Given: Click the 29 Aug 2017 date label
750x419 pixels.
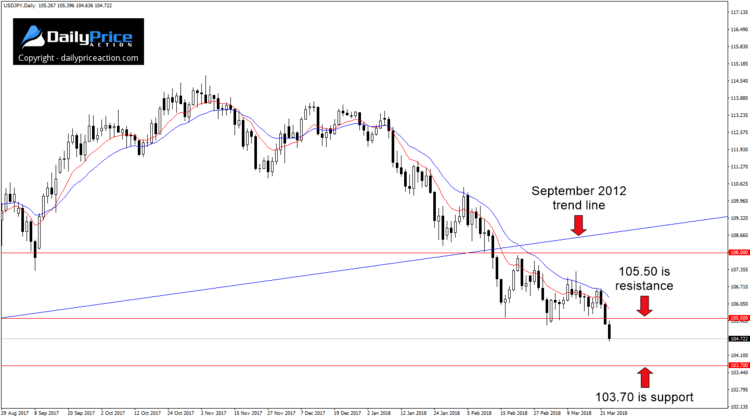Looking at the screenshot, I should click(15, 413).
